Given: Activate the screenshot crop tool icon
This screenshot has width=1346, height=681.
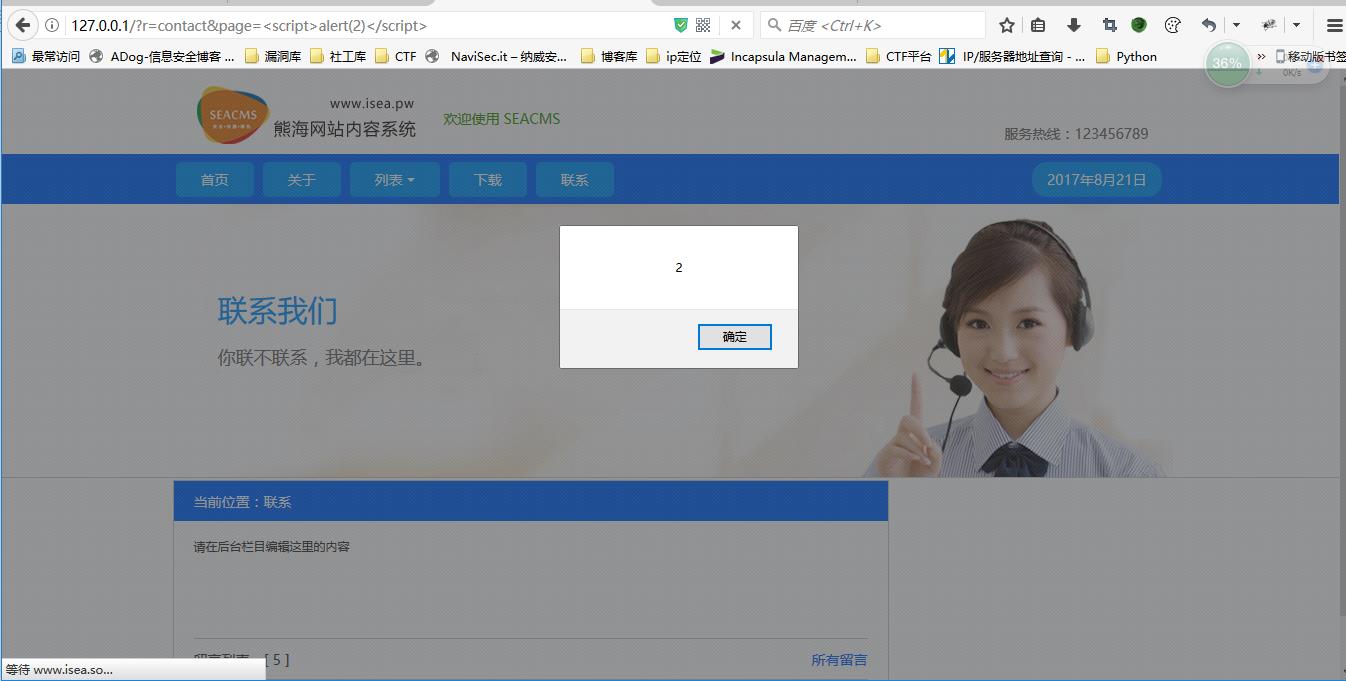Looking at the screenshot, I should [x=1109, y=25].
